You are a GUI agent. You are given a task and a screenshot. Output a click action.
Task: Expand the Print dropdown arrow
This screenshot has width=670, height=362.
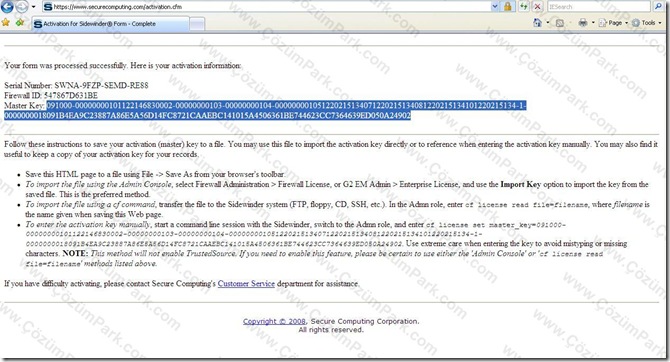593,23
